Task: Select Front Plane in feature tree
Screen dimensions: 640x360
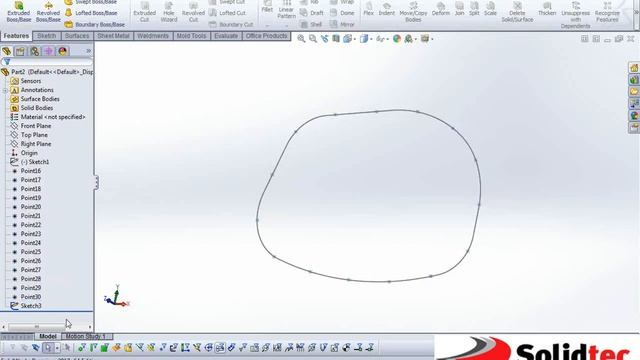Action: [36, 126]
